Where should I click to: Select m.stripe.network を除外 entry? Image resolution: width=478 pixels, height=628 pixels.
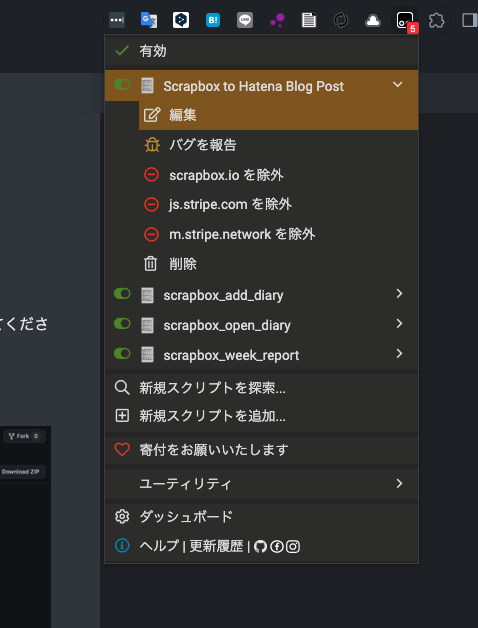click(x=278, y=234)
